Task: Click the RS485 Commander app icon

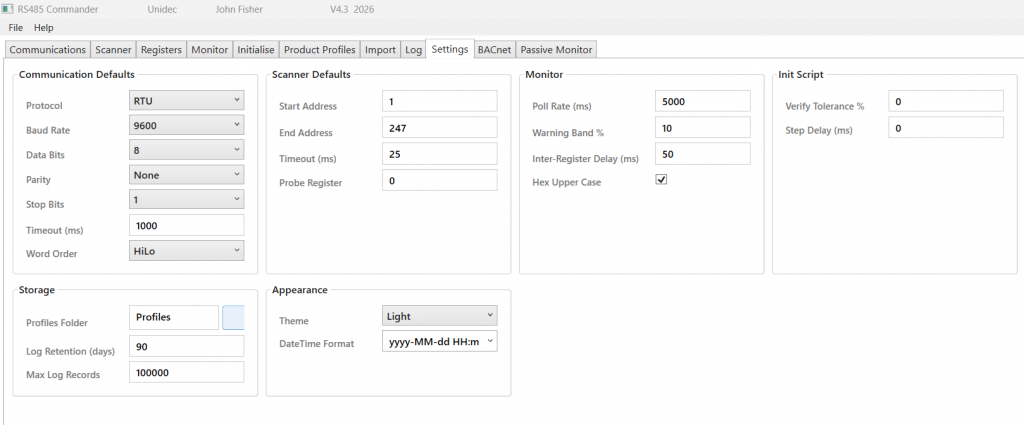Action: [x=8, y=9]
